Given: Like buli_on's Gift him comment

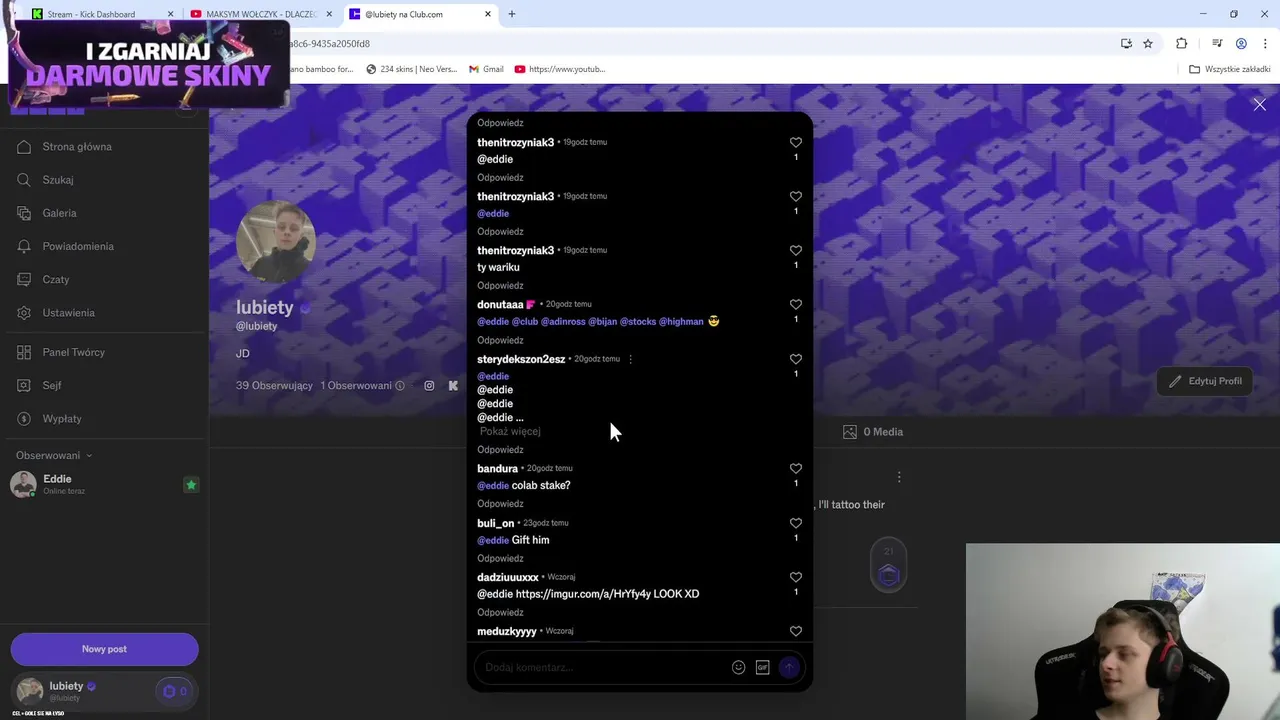Looking at the screenshot, I should pos(796,523).
